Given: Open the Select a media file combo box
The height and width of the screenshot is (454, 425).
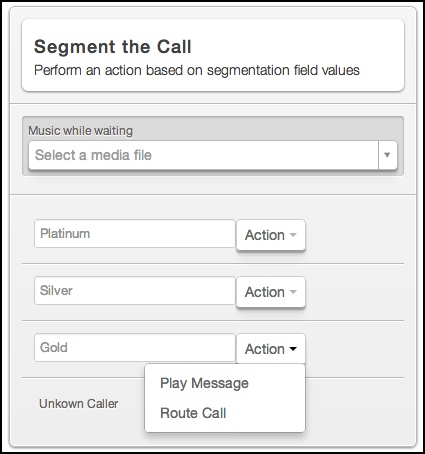Looking at the screenshot, I should pyautogui.click(x=213, y=155).
